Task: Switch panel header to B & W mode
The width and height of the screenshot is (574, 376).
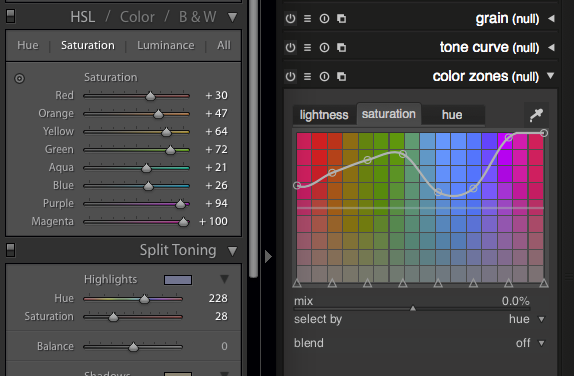Action: tap(198, 17)
